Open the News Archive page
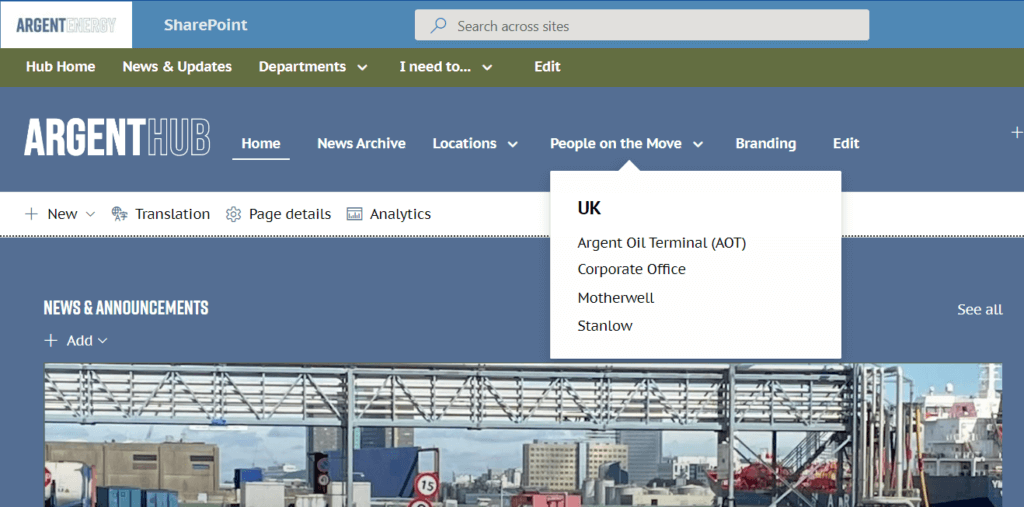Viewport: 1024px width, 507px height. pos(361,143)
